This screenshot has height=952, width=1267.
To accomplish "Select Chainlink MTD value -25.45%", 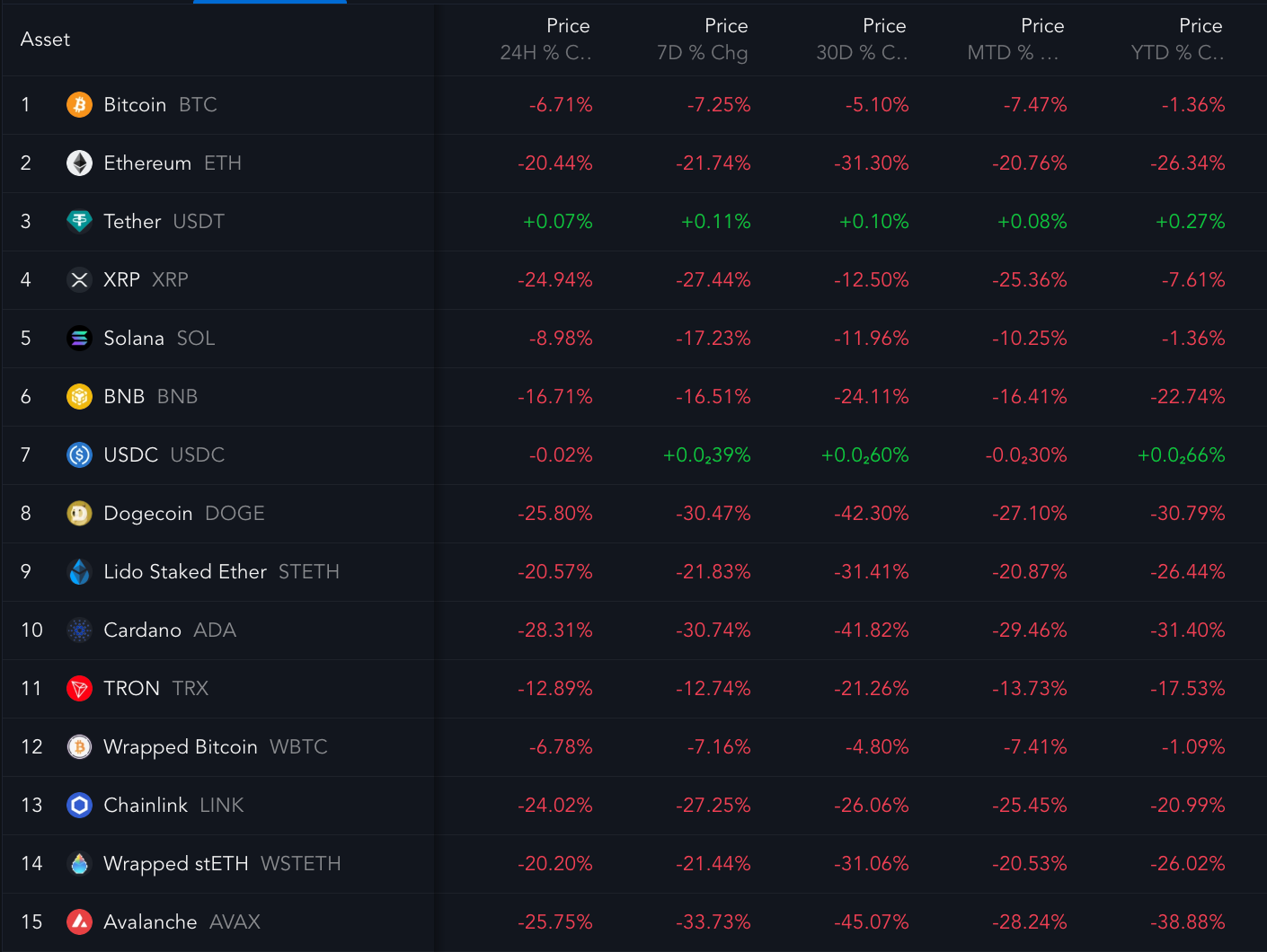I will (x=1029, y=806).
